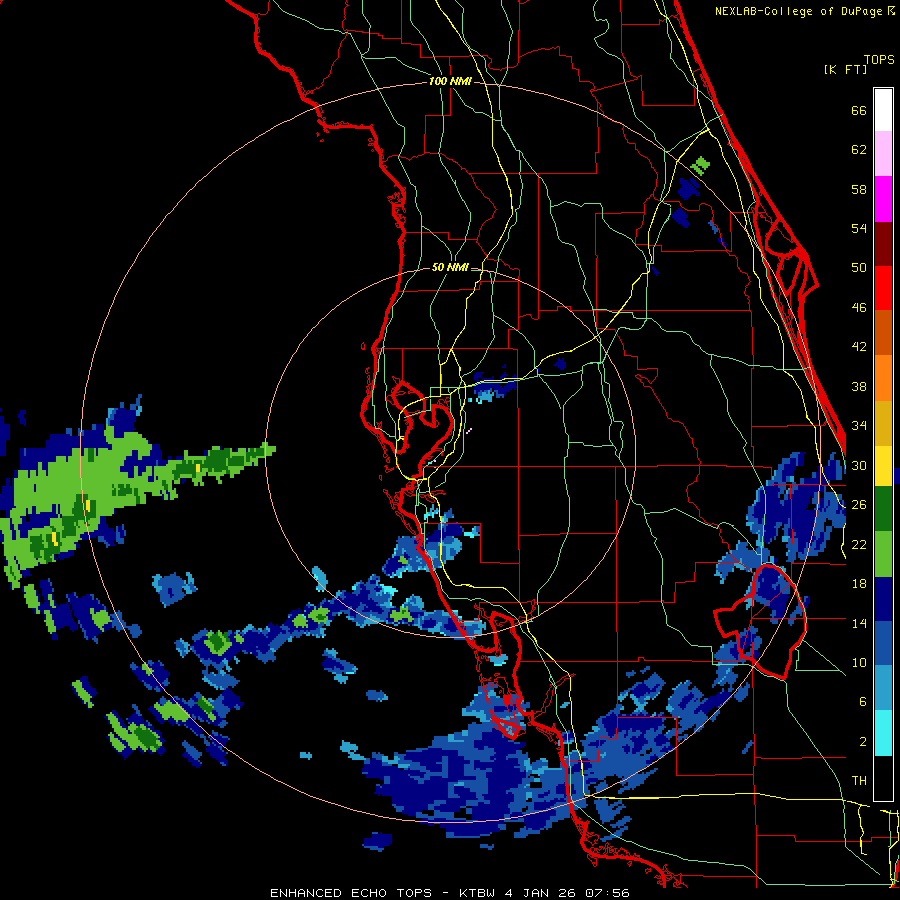Click the "26" value in the color scale
This screenshot has width=900, height=900.
pos(859,505)
